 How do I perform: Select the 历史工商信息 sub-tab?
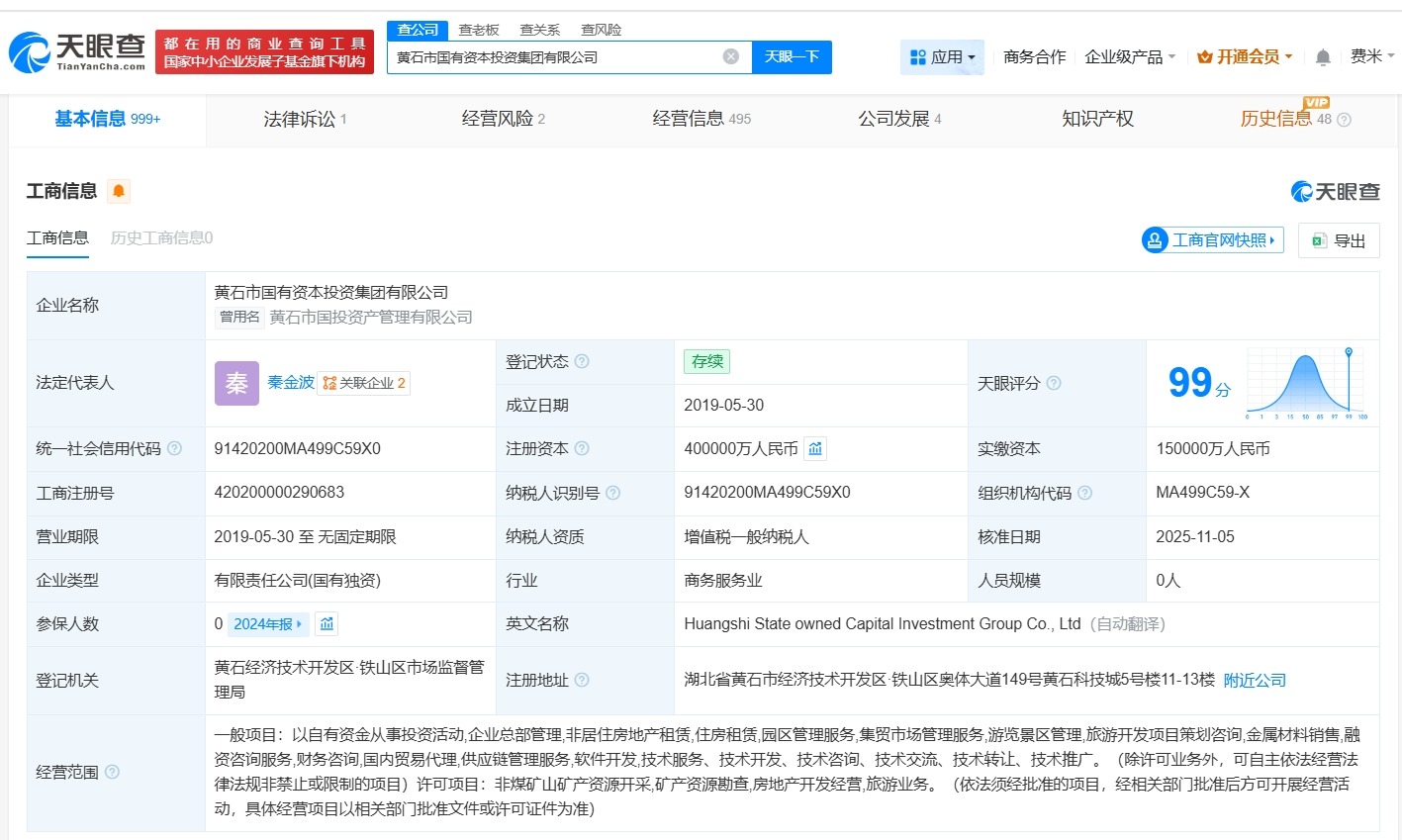point(161,238)
